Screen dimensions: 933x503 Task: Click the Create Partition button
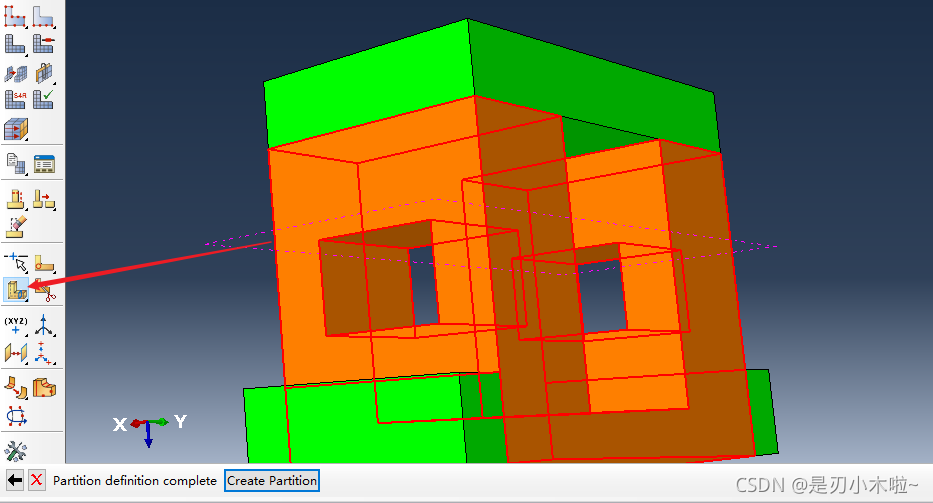tap(272, 481)
